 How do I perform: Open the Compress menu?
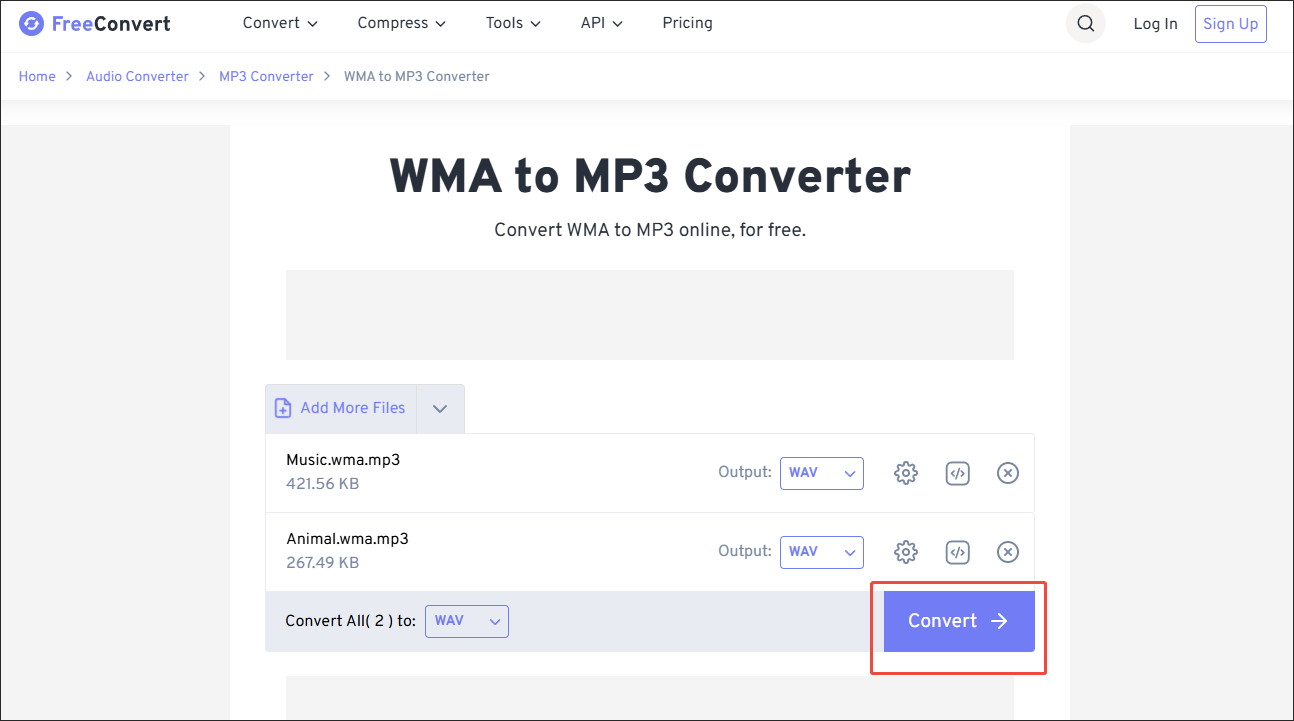click(x=401, y=23)
